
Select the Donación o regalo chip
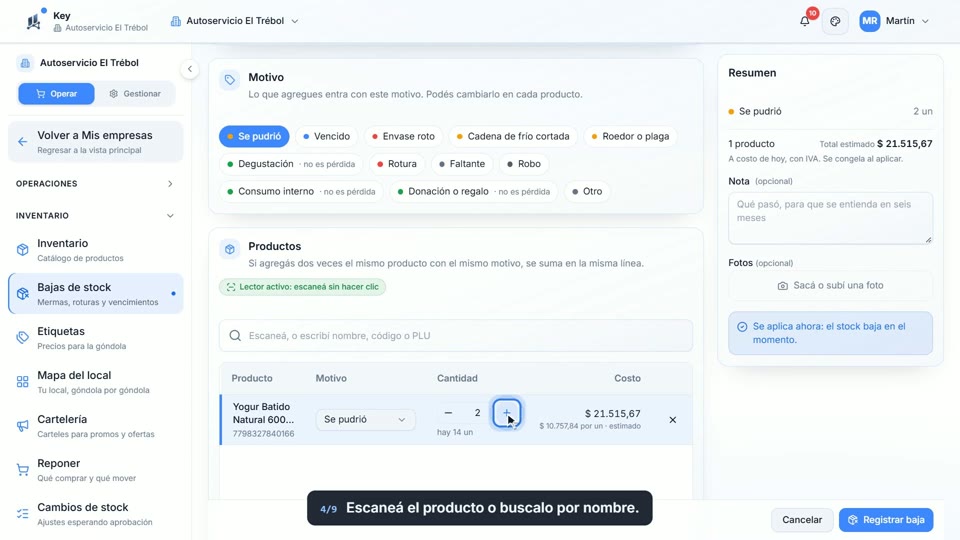pyautogui.click(x=474, y=191)
